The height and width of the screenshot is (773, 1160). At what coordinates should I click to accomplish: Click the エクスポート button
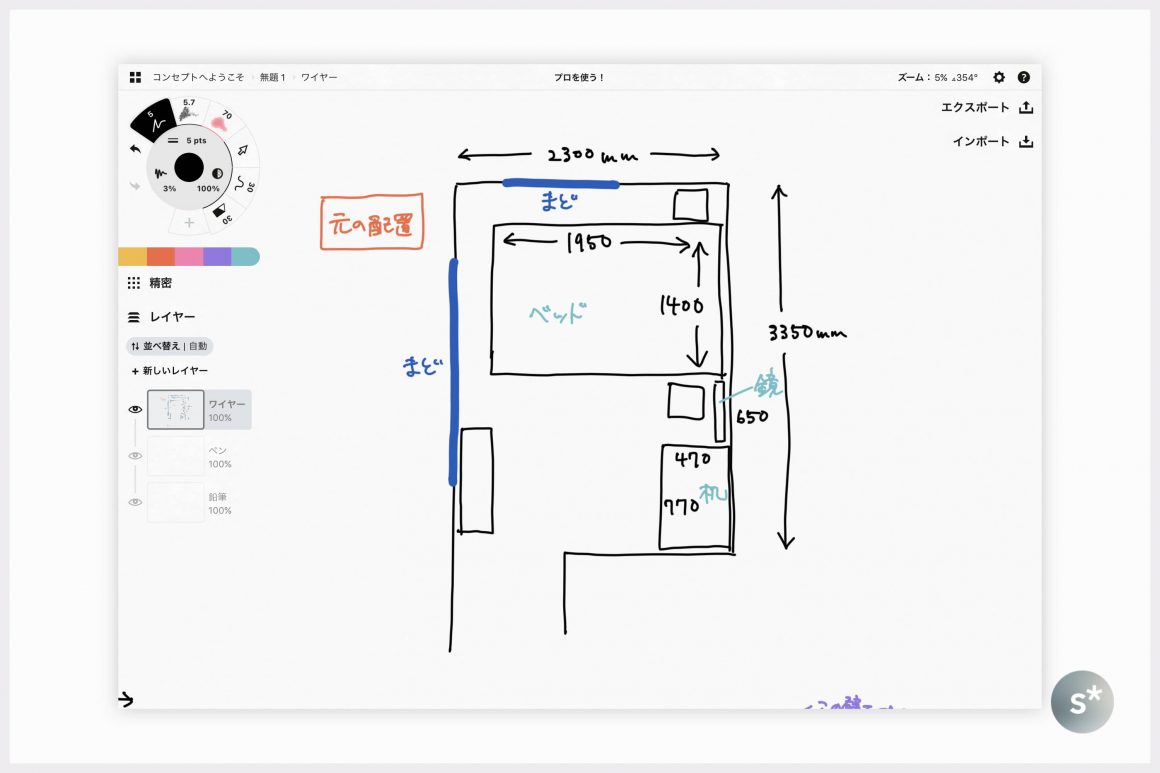(x=986, y=108)
